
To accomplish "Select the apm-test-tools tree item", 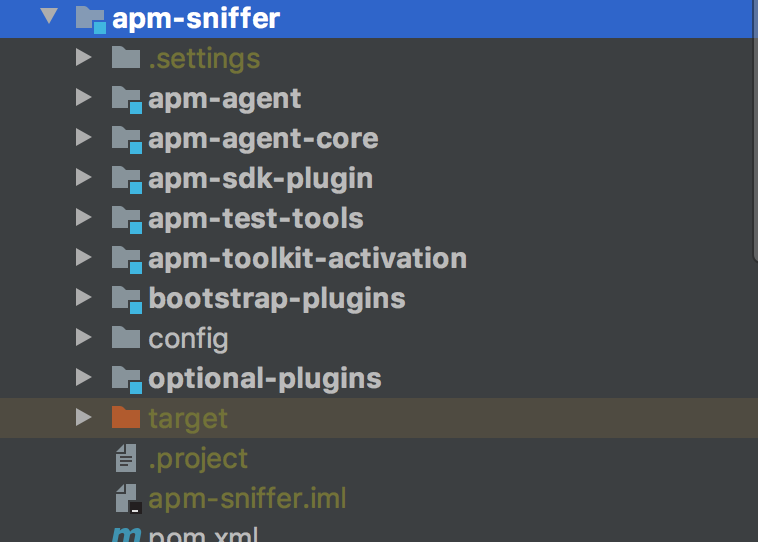I will pos(255,218).
